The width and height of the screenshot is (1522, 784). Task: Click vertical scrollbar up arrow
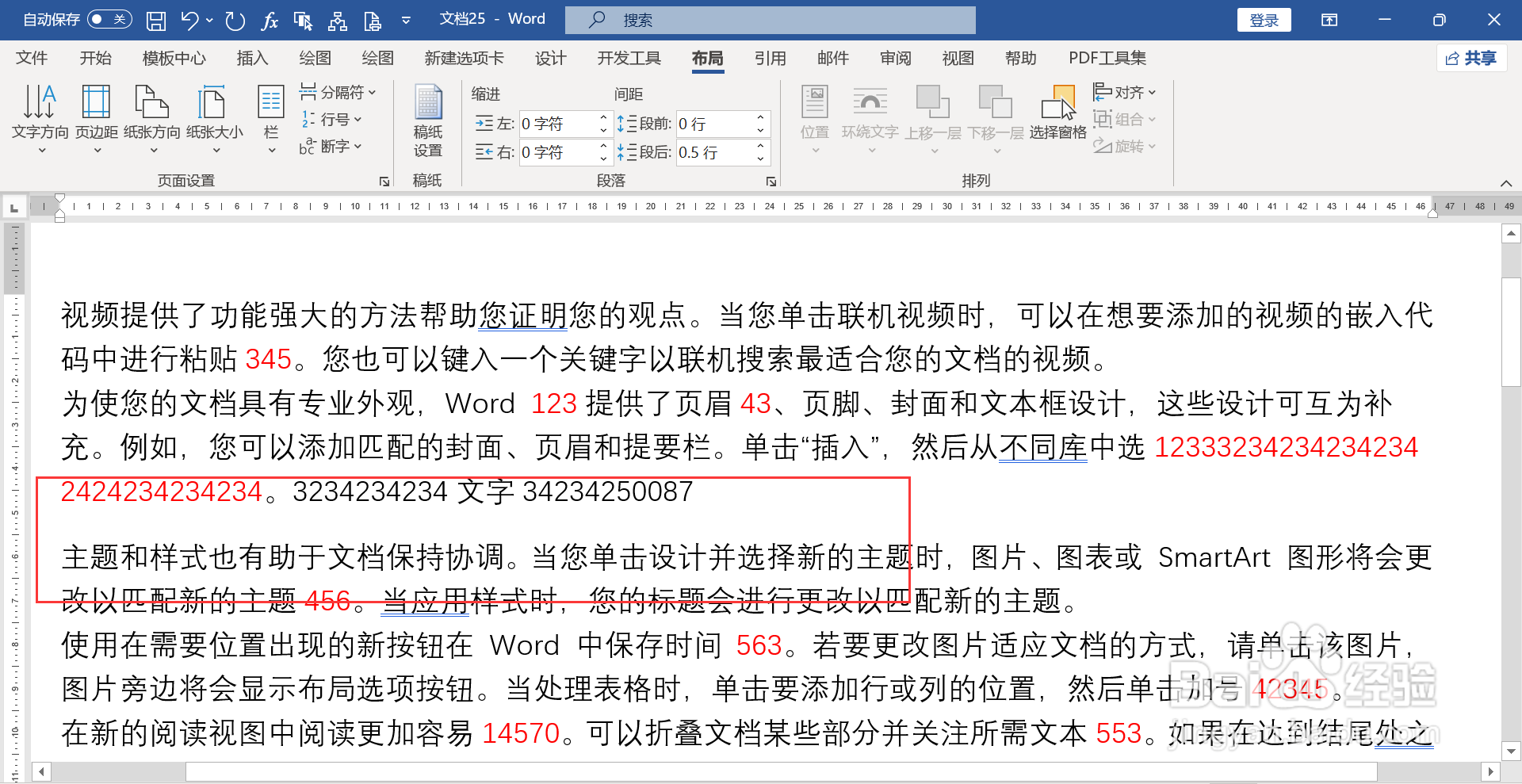point(1511,234)
